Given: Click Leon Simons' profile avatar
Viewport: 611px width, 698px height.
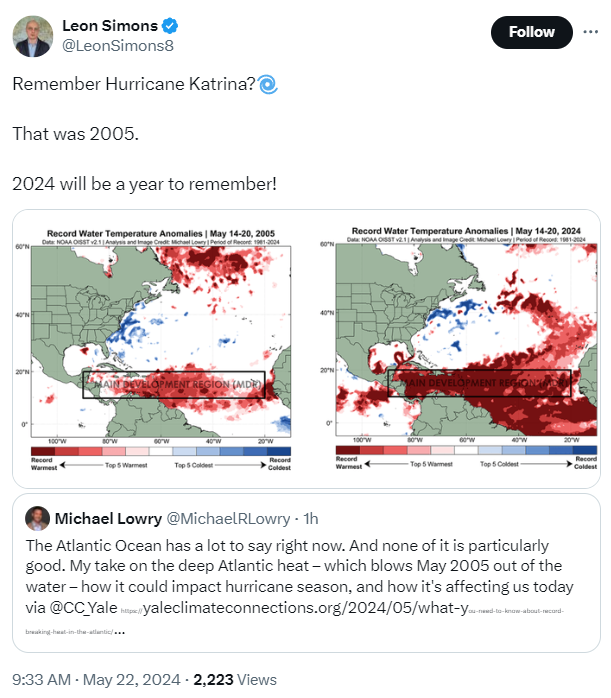Looking at the screenshot, I should [33, 36].
